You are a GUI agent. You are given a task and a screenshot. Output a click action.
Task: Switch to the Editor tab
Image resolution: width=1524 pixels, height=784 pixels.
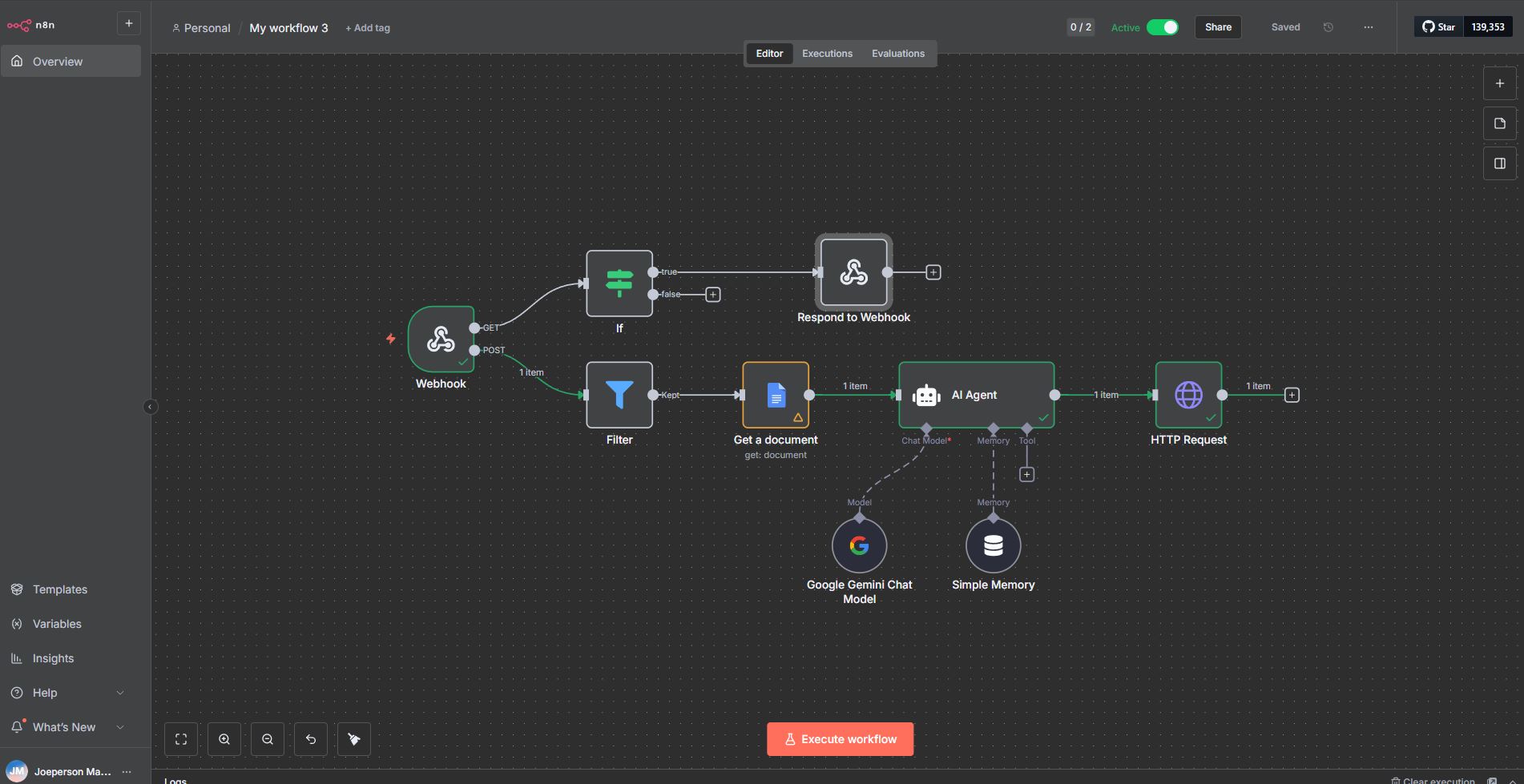pos(769,54)
